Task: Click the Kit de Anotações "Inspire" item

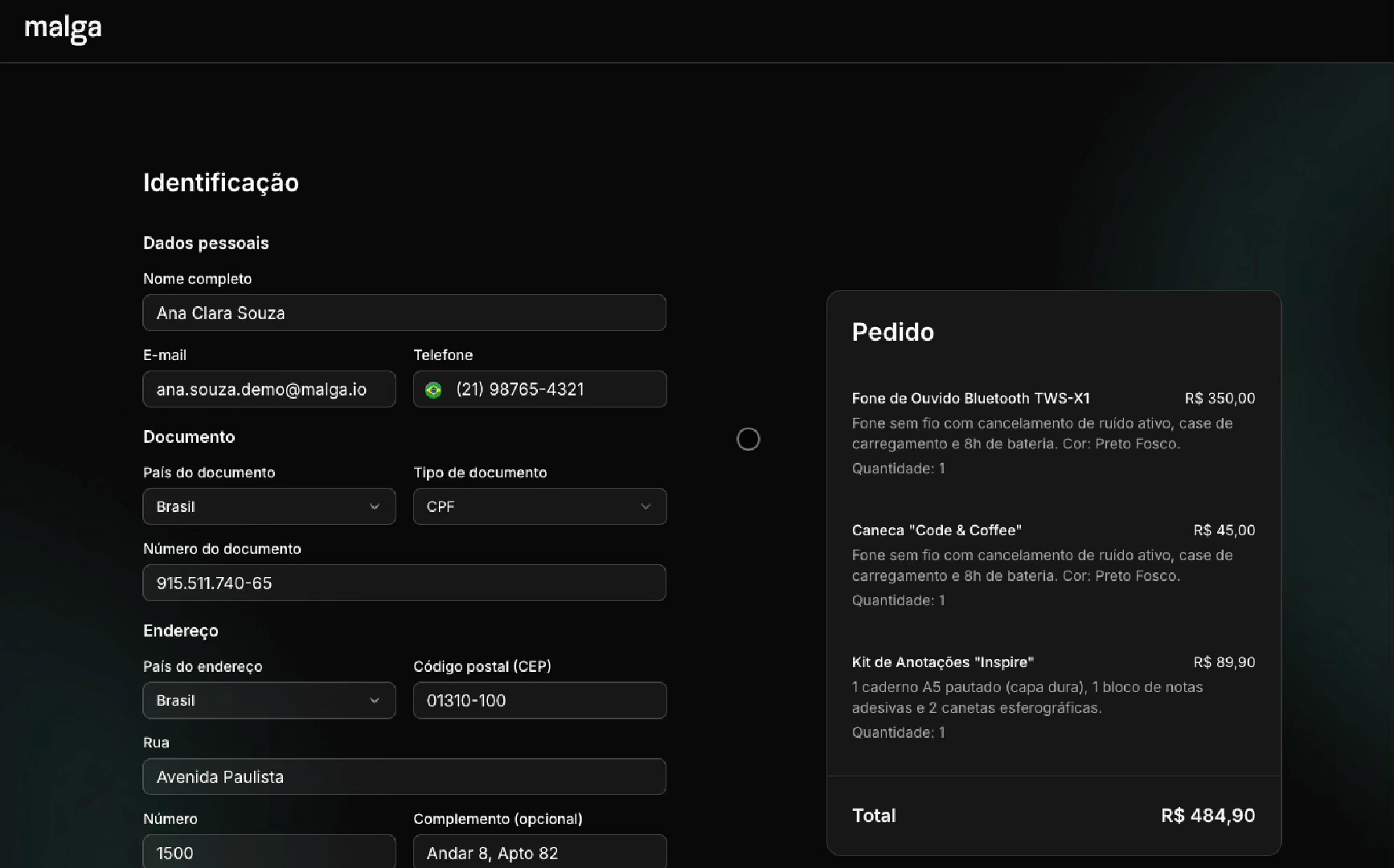Action: 942,661
